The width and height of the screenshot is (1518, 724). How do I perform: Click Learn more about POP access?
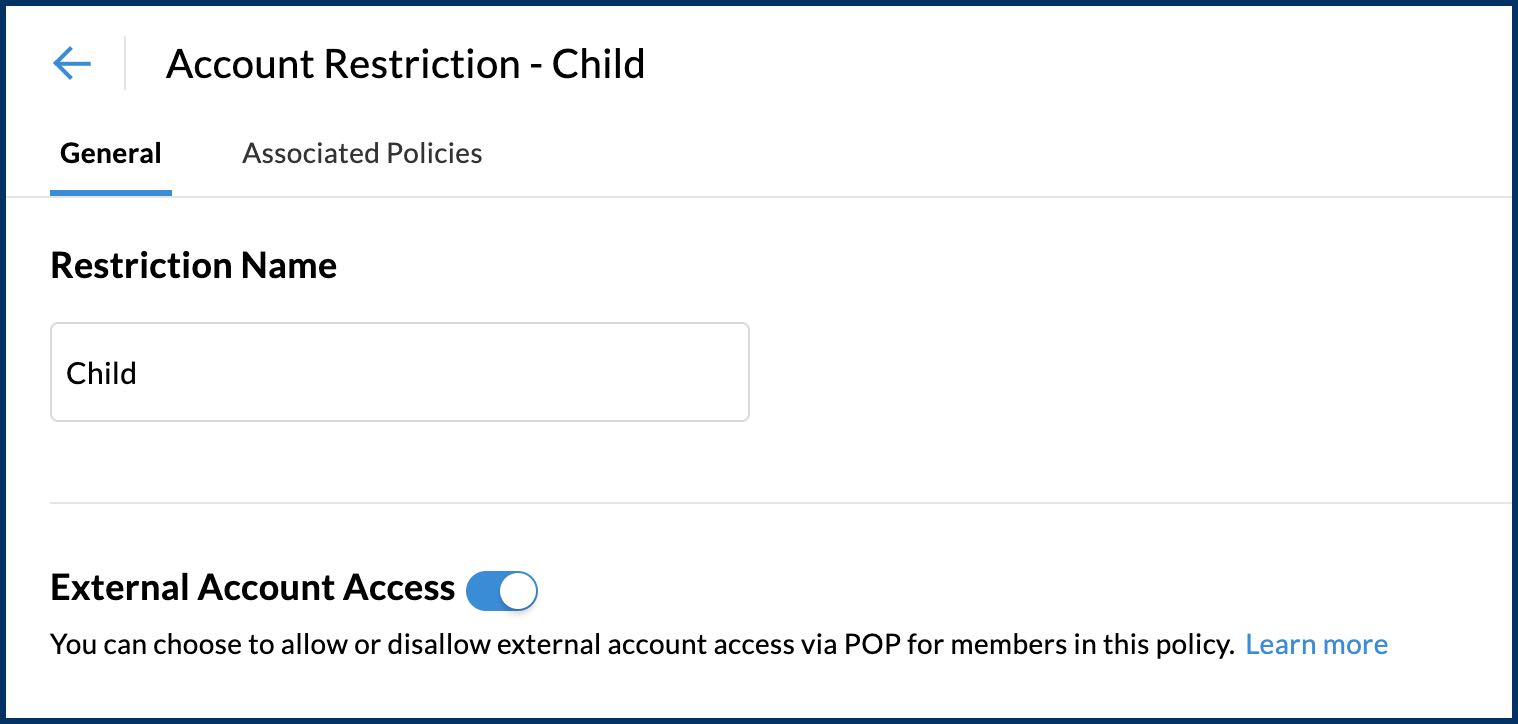(x=1316, y=645)
